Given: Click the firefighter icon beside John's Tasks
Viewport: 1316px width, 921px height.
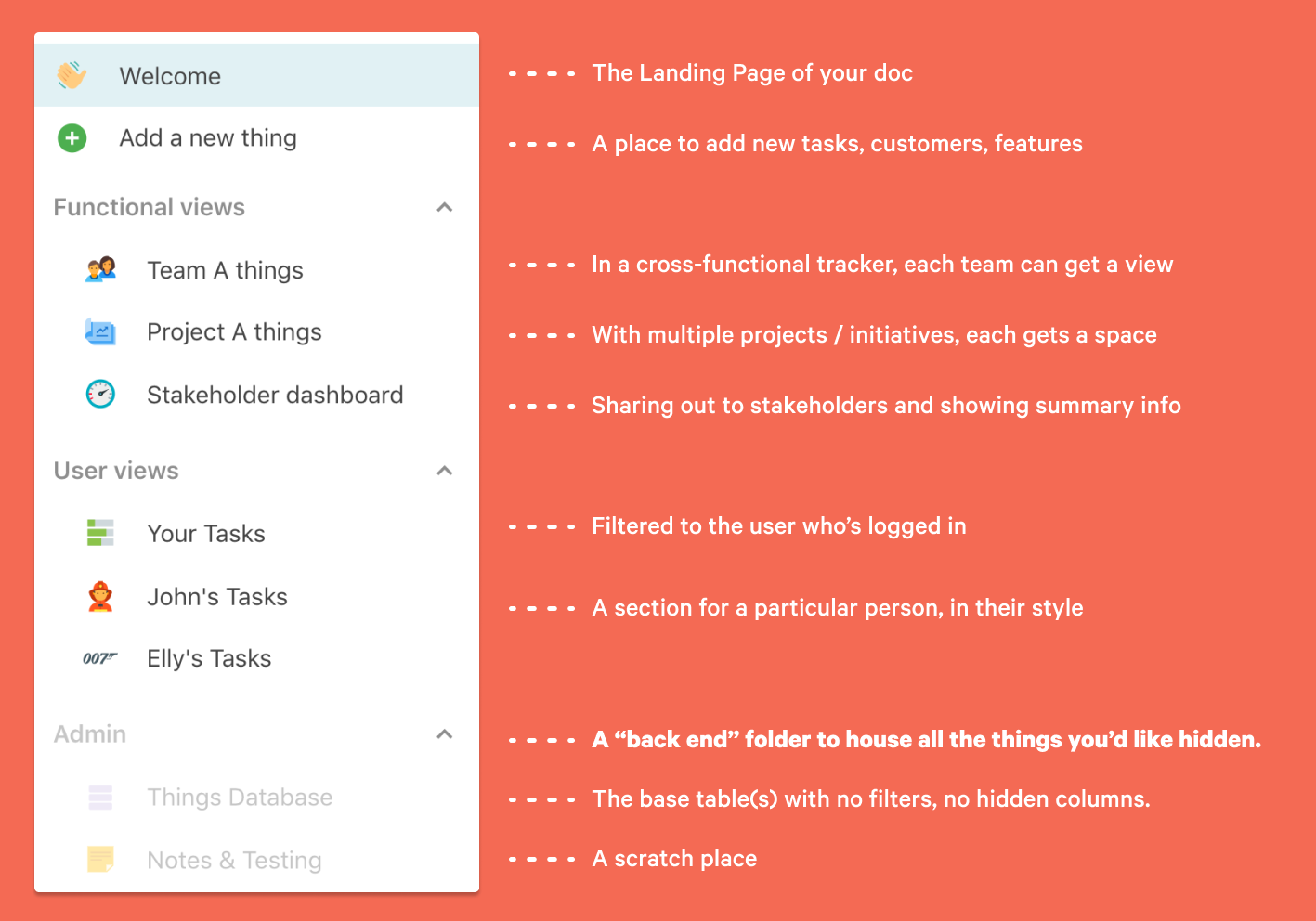Looking at the screenshot, I should tap(100, 596).
